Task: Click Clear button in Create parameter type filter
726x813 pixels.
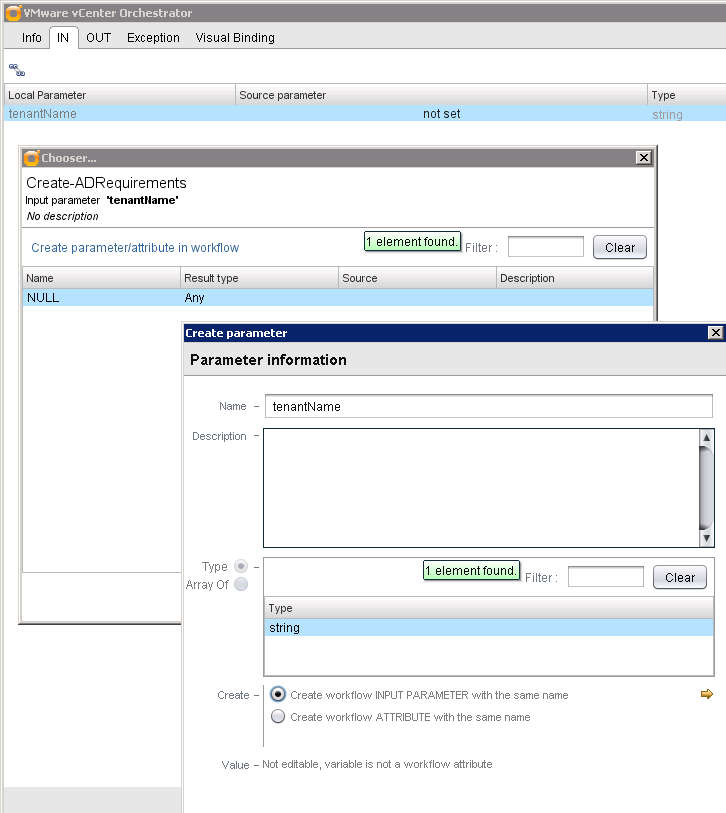Action: (x=679, y=577)
